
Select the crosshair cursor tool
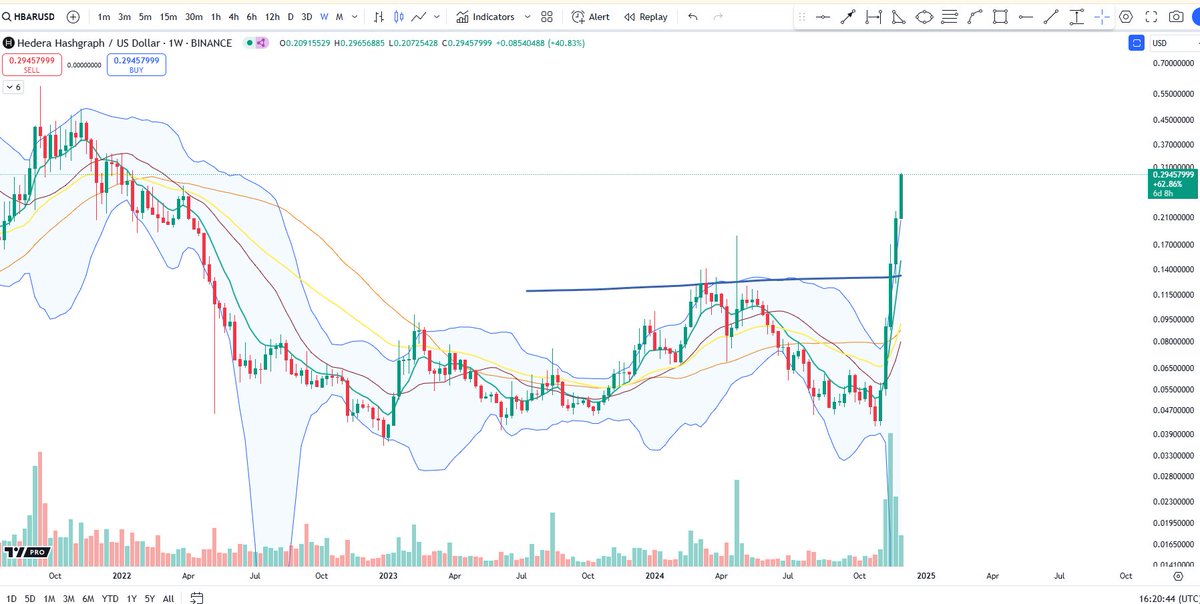[x=1101, y=17]
